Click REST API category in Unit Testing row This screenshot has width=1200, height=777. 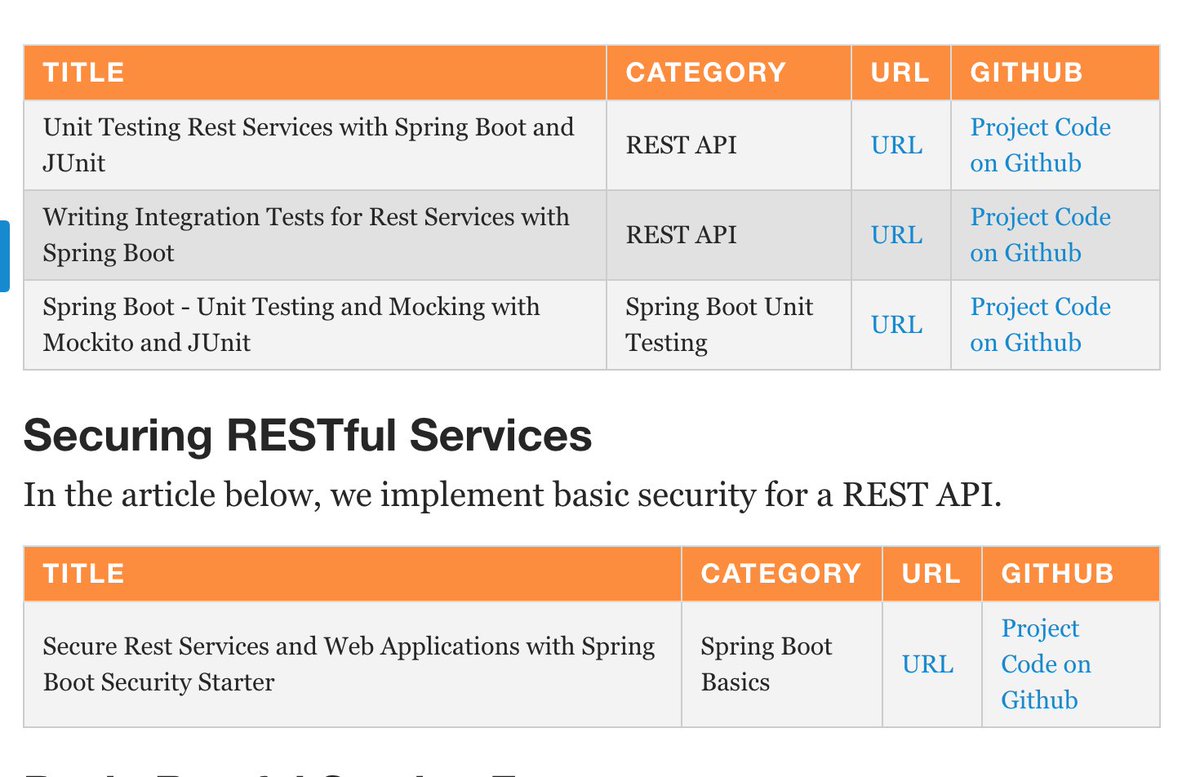tap(681, 145)
